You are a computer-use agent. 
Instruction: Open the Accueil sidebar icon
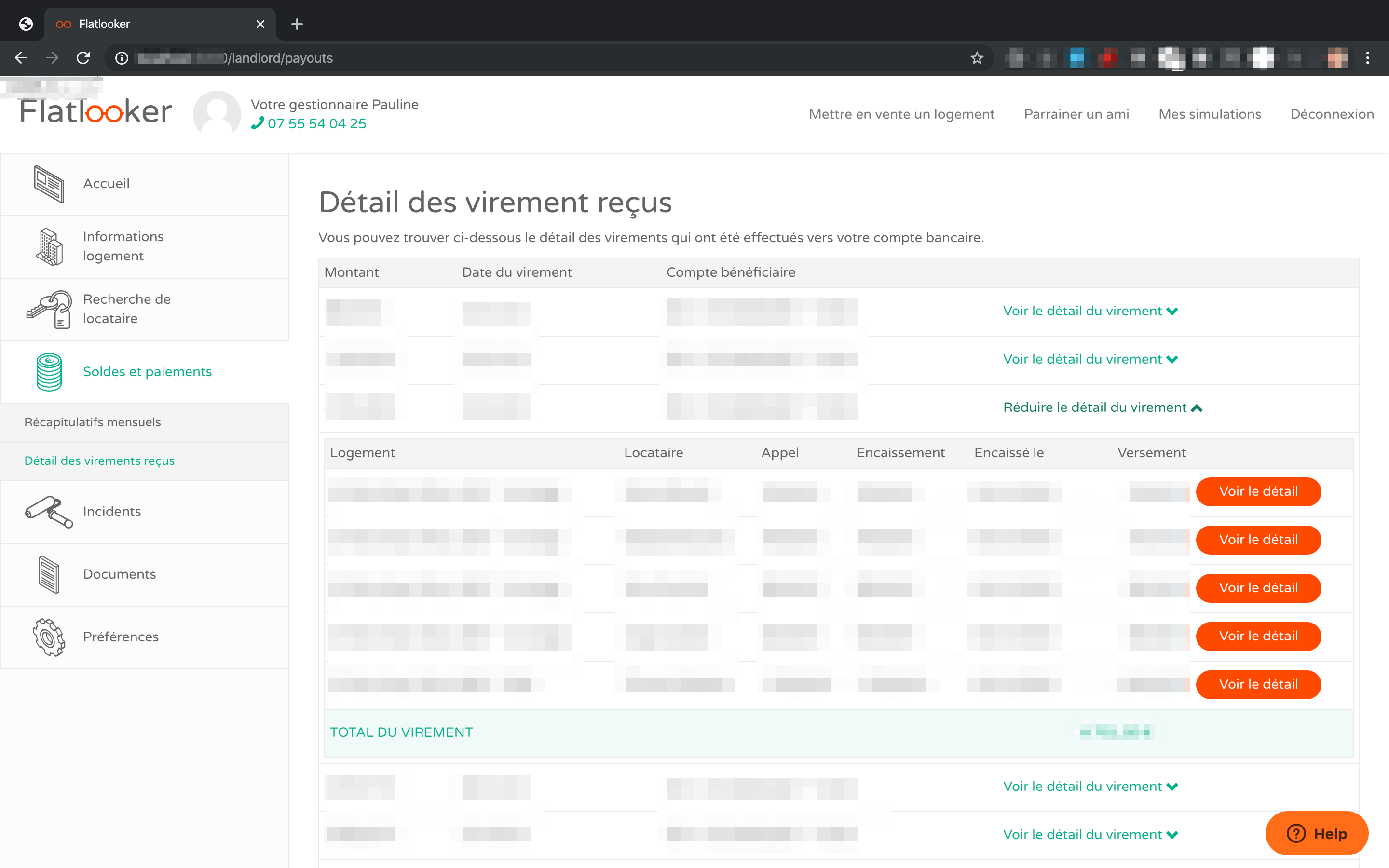[x=49, y=184]
